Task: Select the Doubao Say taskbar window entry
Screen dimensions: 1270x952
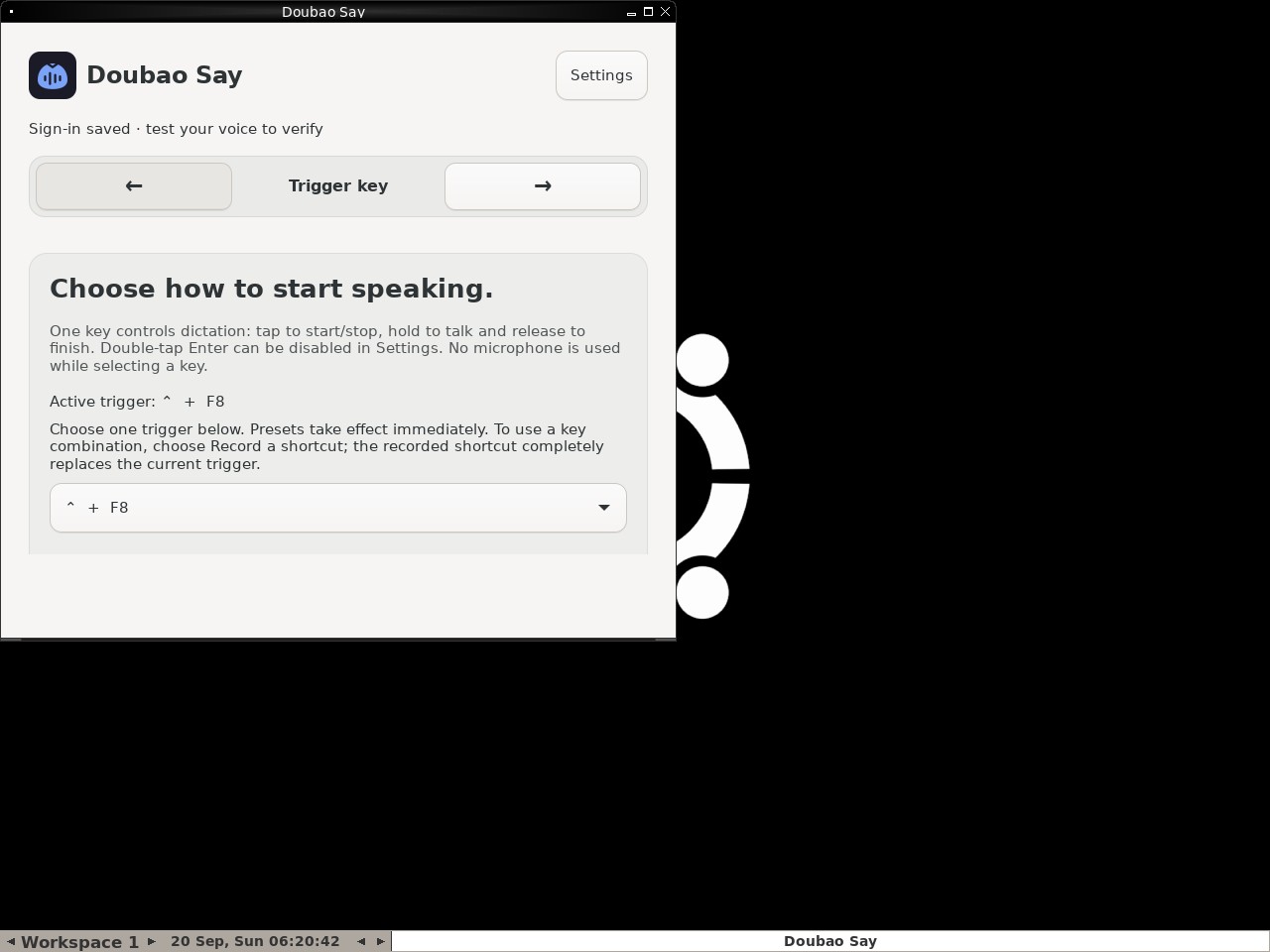Action: [830, 941]
